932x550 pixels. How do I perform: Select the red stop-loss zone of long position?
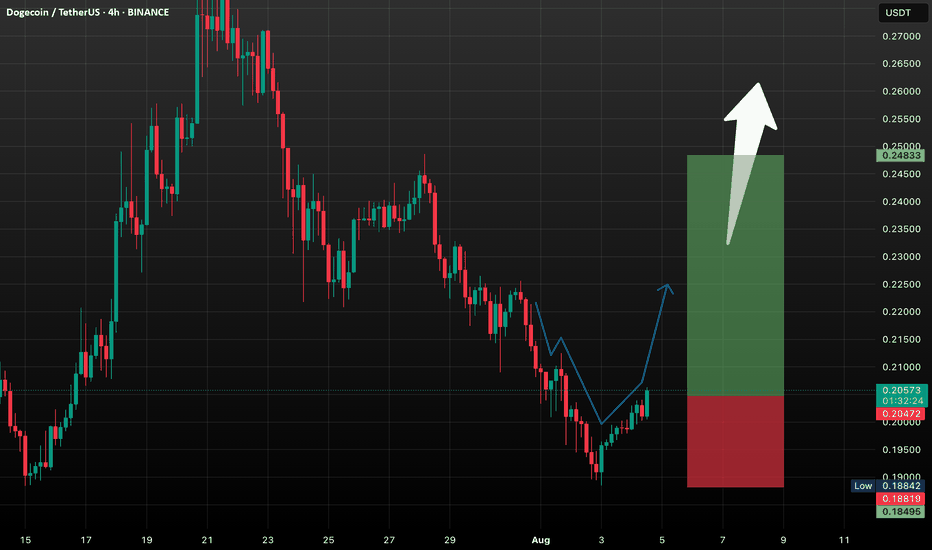[x=735, y=442]
